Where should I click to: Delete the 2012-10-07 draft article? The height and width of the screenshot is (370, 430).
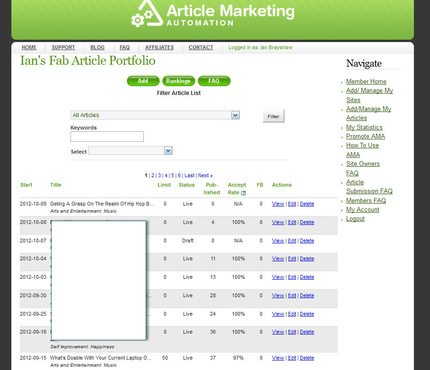click(307, 241)
